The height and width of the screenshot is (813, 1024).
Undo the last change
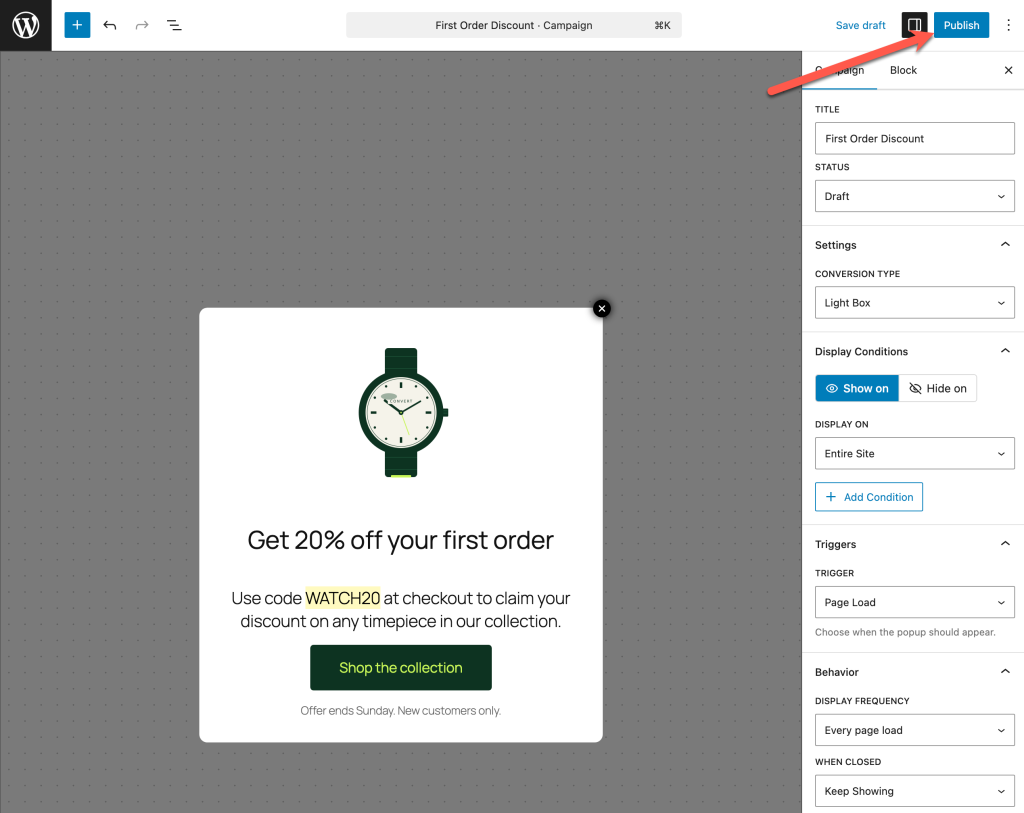(x=110, y=25)
